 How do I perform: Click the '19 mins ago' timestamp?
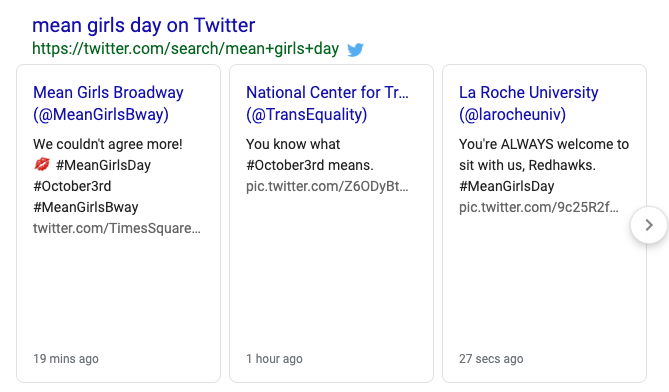(x=66, y=359)
